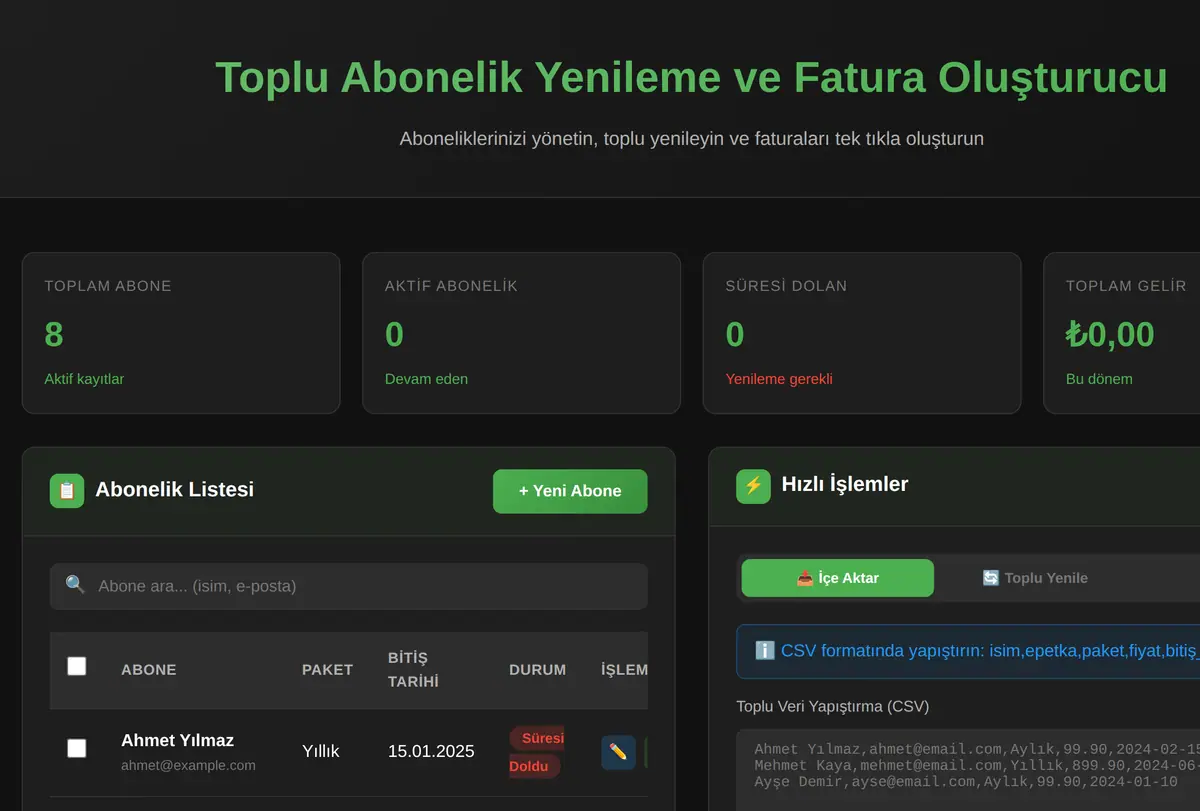Open the Toplu Yenile tab
1200x811 pixels.
tap(1035, 578)
